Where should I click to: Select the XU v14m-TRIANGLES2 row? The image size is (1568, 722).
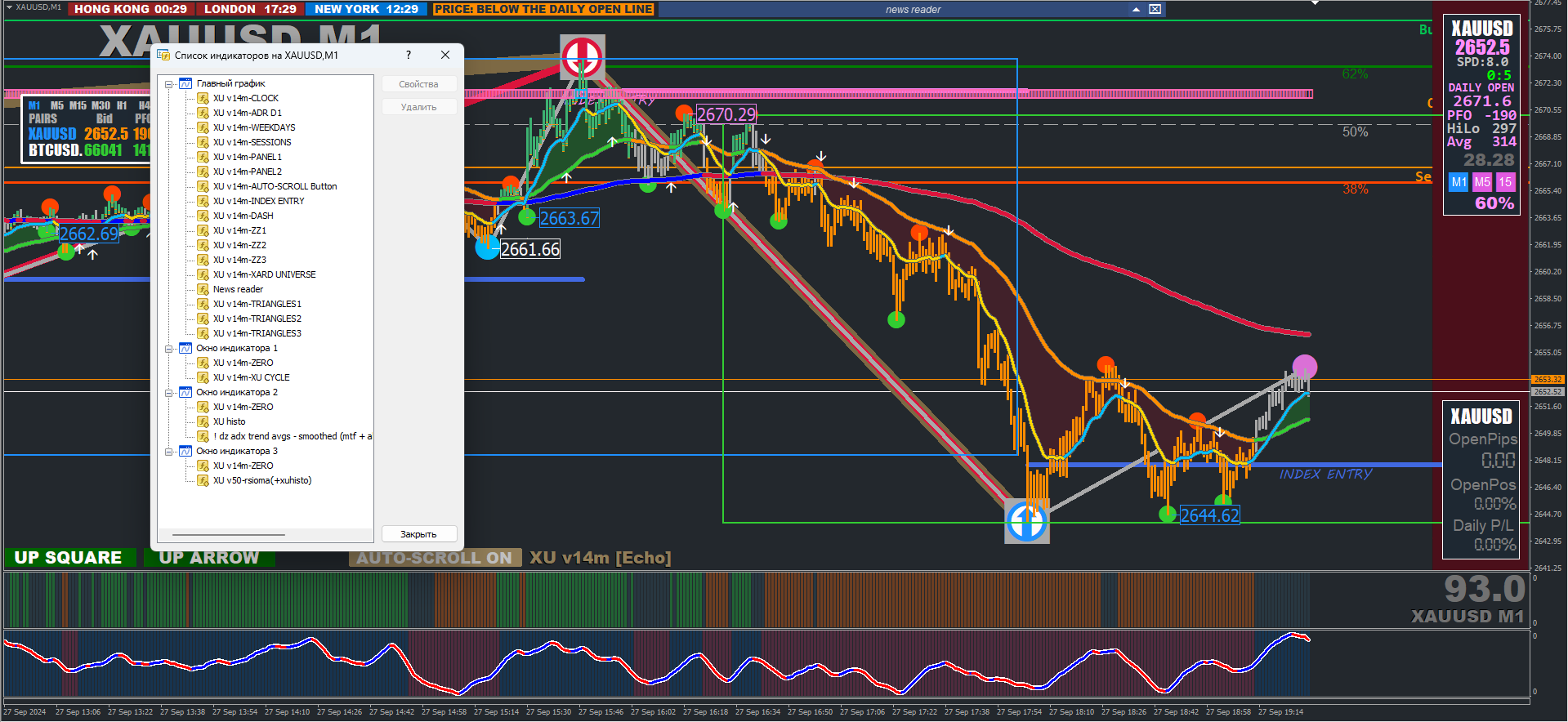click(257, 319)
